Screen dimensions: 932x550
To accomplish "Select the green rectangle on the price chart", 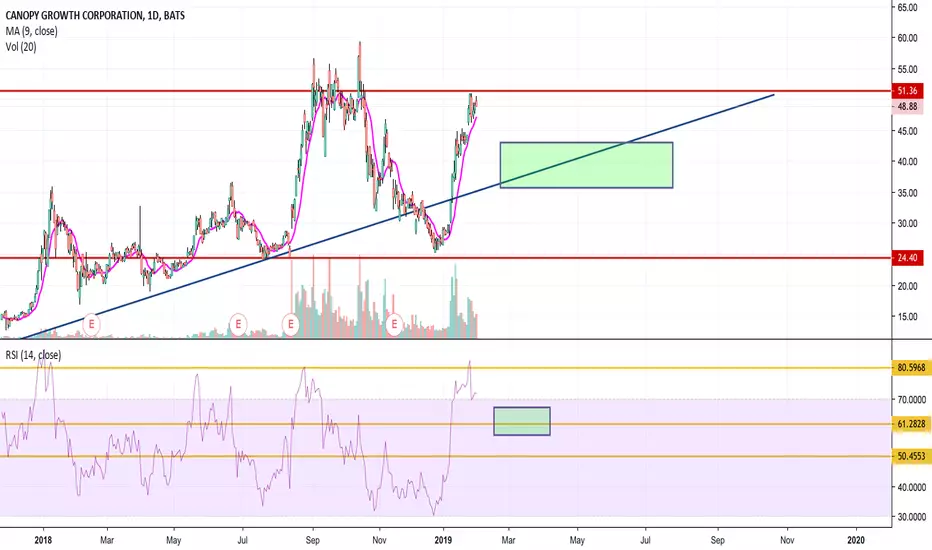I will click(586, 165).
